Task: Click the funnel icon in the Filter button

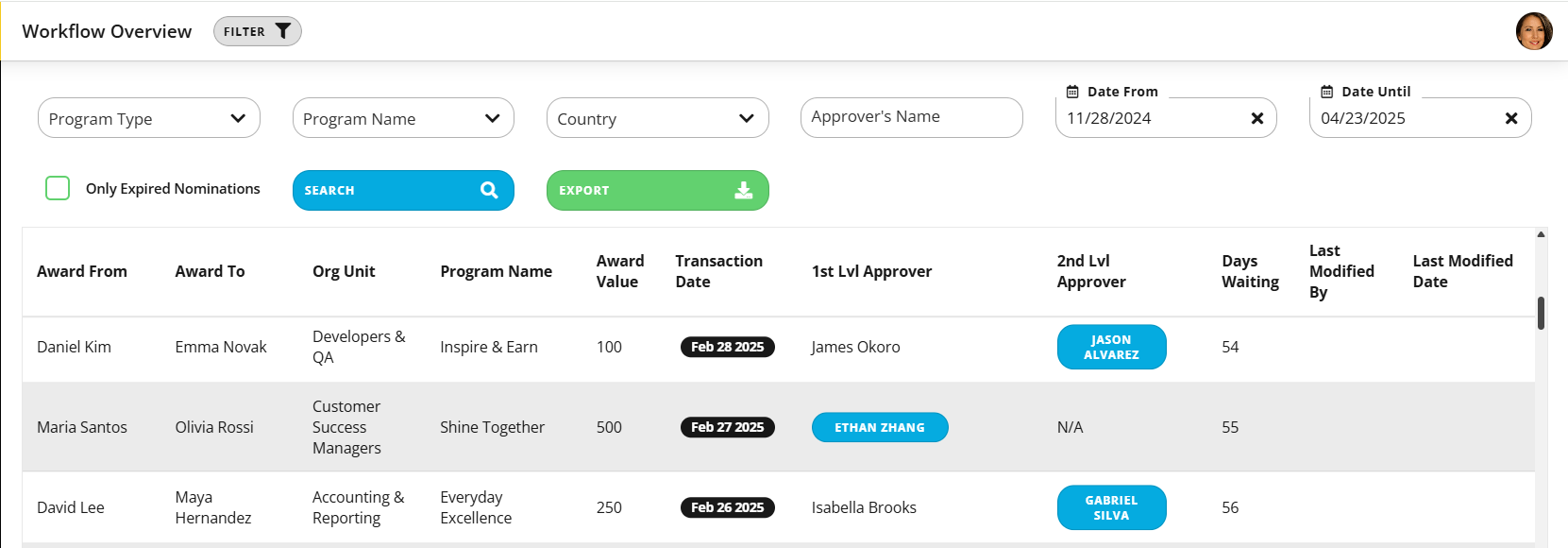Action: point(282,31)
